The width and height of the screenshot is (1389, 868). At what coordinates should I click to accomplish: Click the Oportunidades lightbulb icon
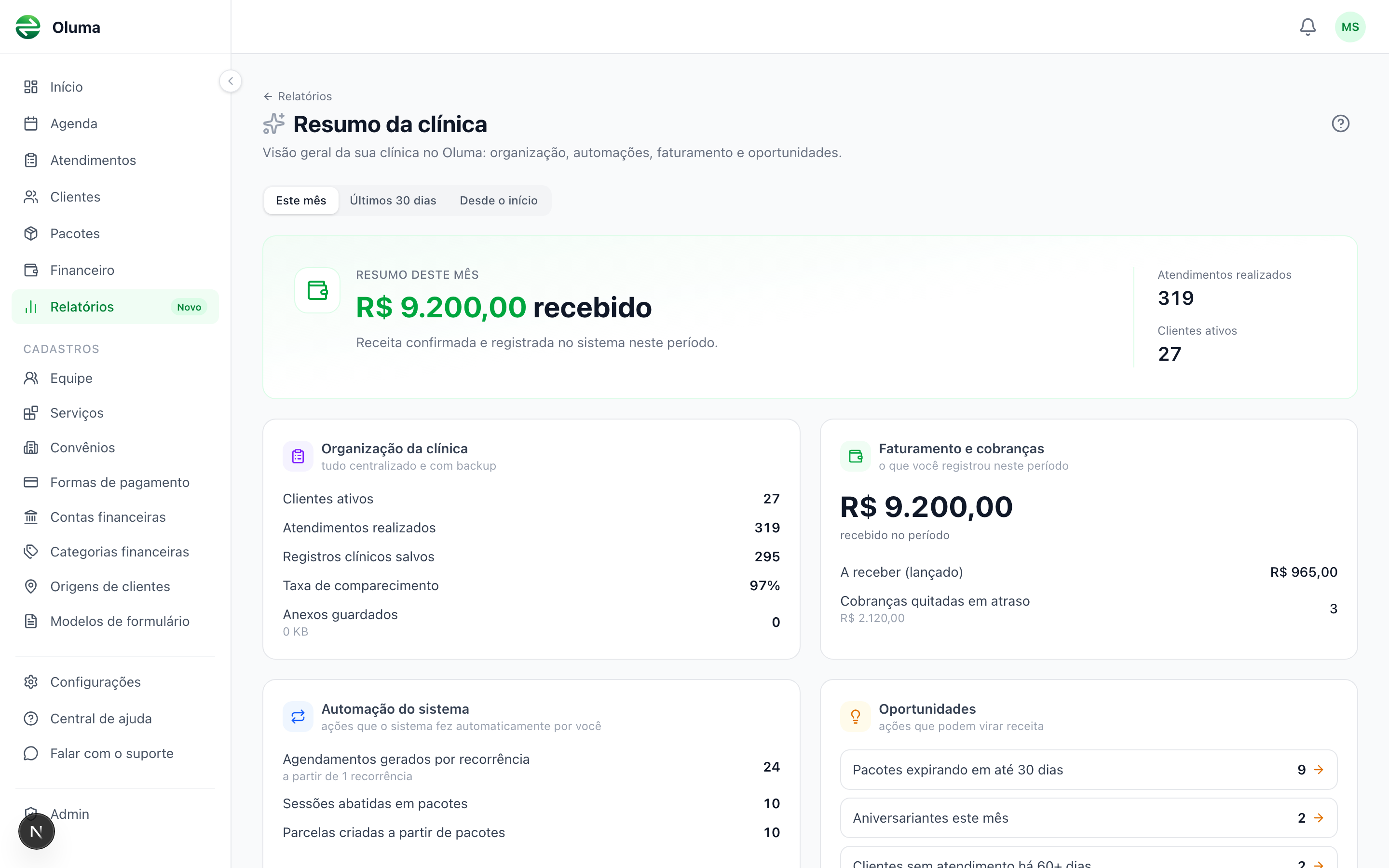click(x=855, y=717)
